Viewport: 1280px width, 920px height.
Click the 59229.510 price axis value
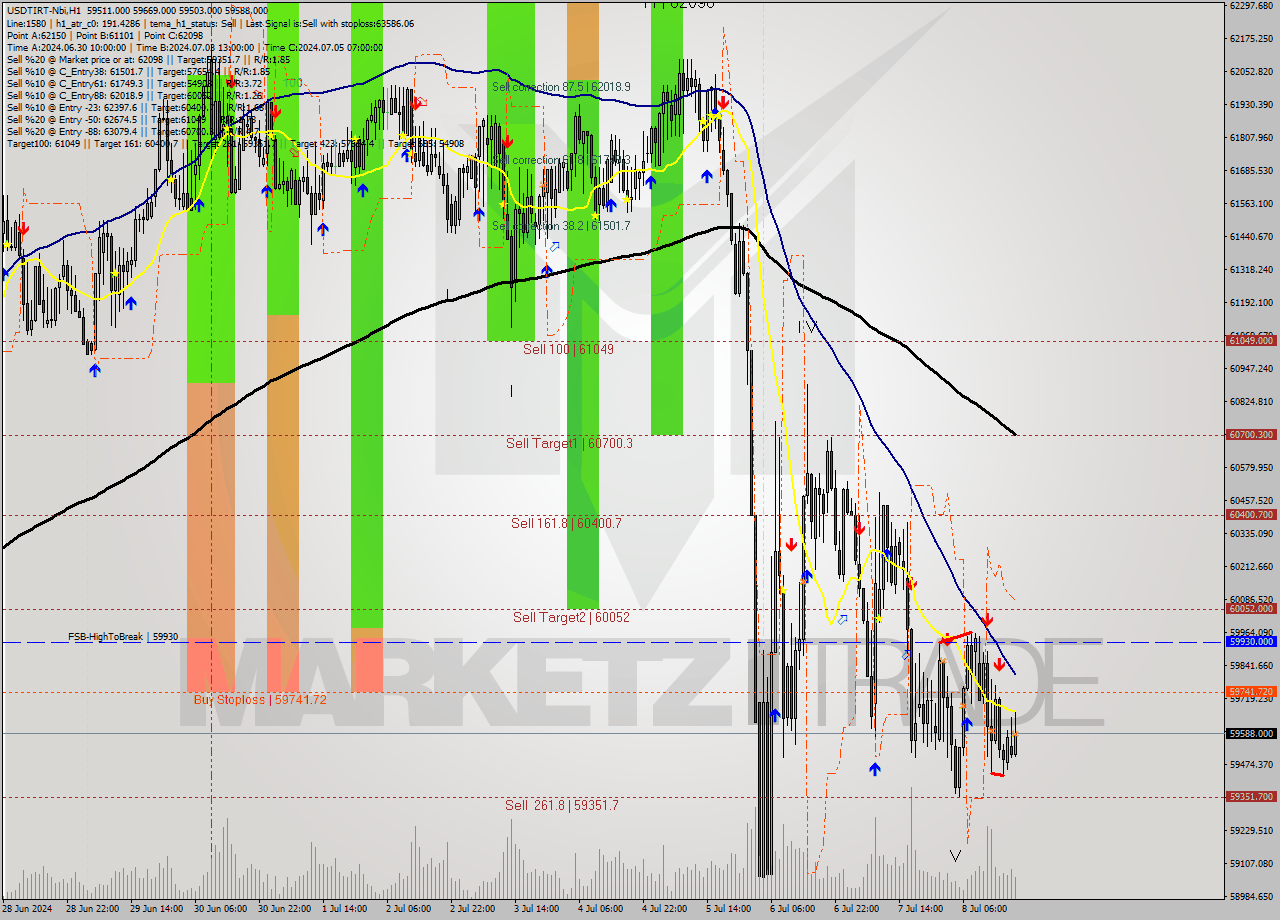pos(1250,830)
